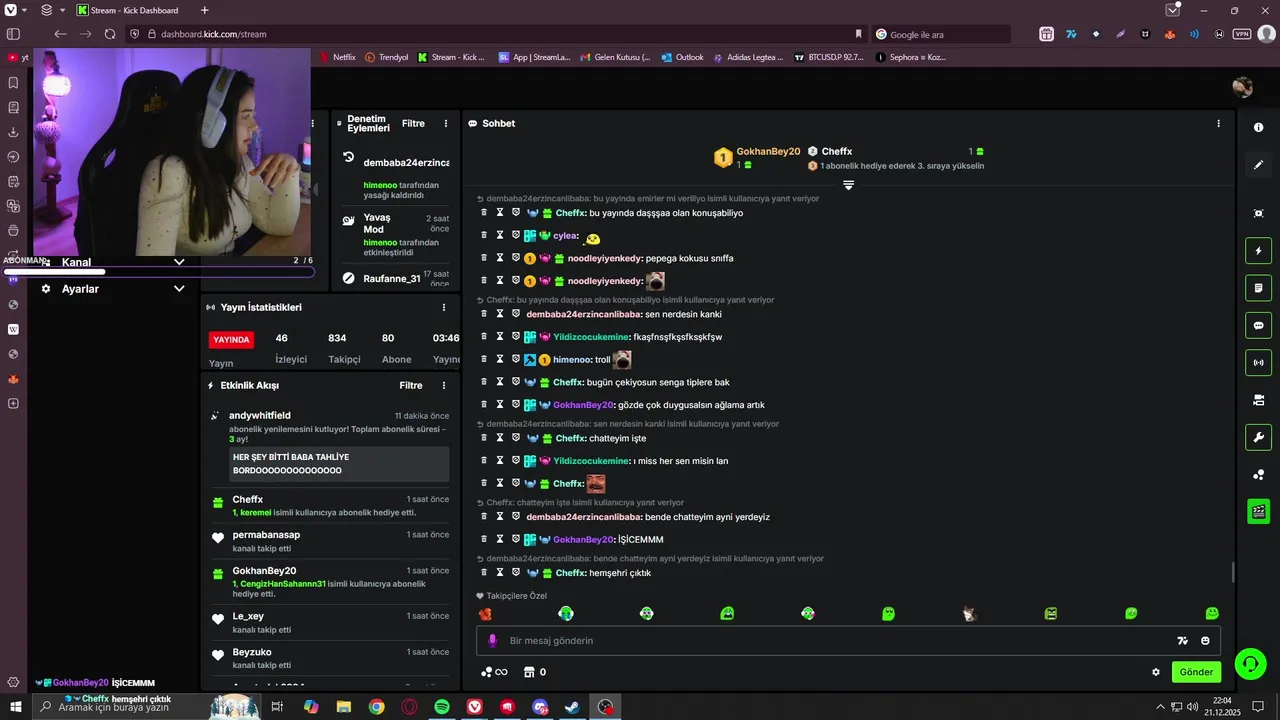The height and width of the screenshot is (720, 1280).
Task: Click the VPN button in browser toolbar
Action: coord(1242,34)
